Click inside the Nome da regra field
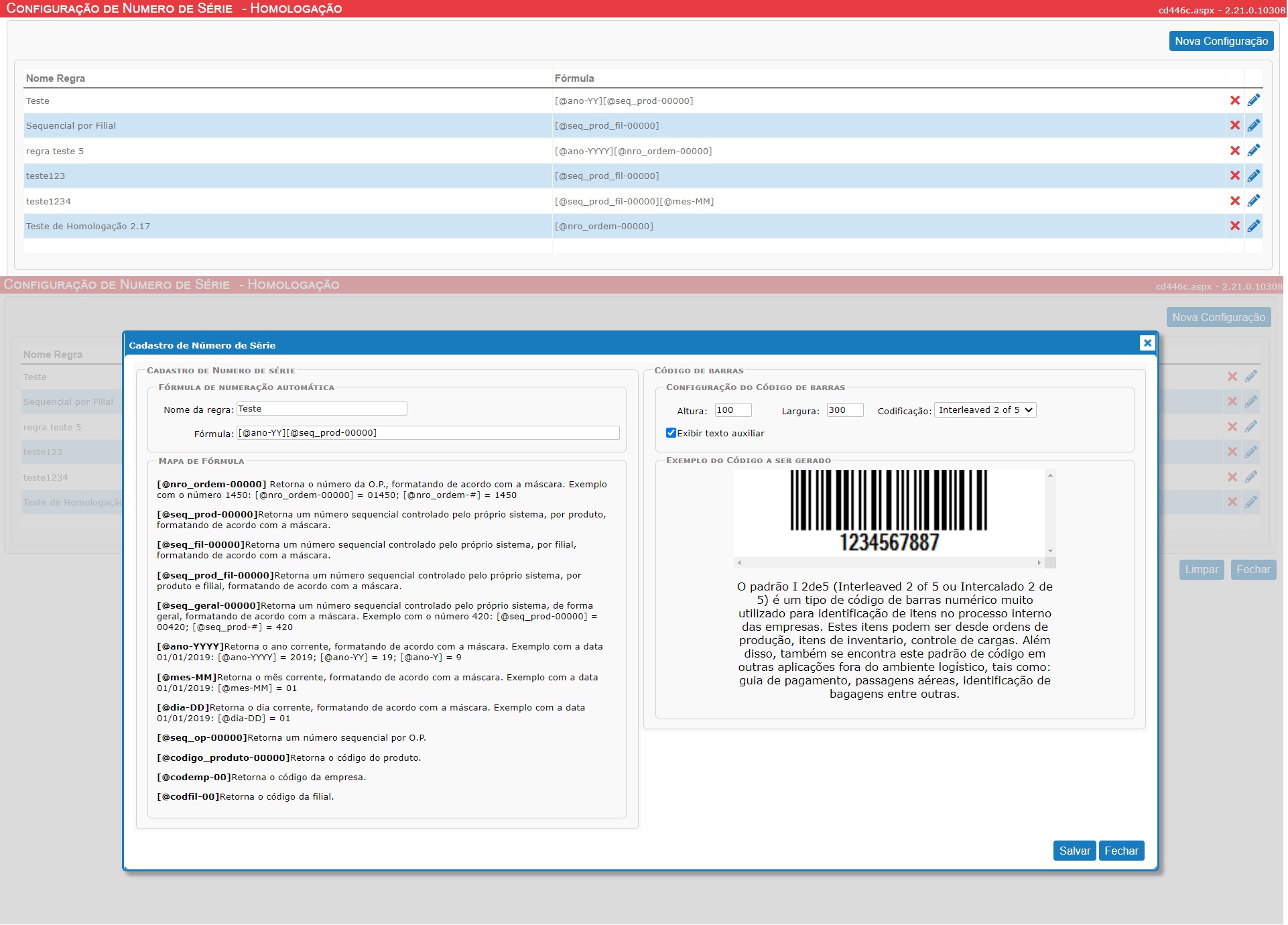Viewport: 1288px width, 925px height. point(322,408)
